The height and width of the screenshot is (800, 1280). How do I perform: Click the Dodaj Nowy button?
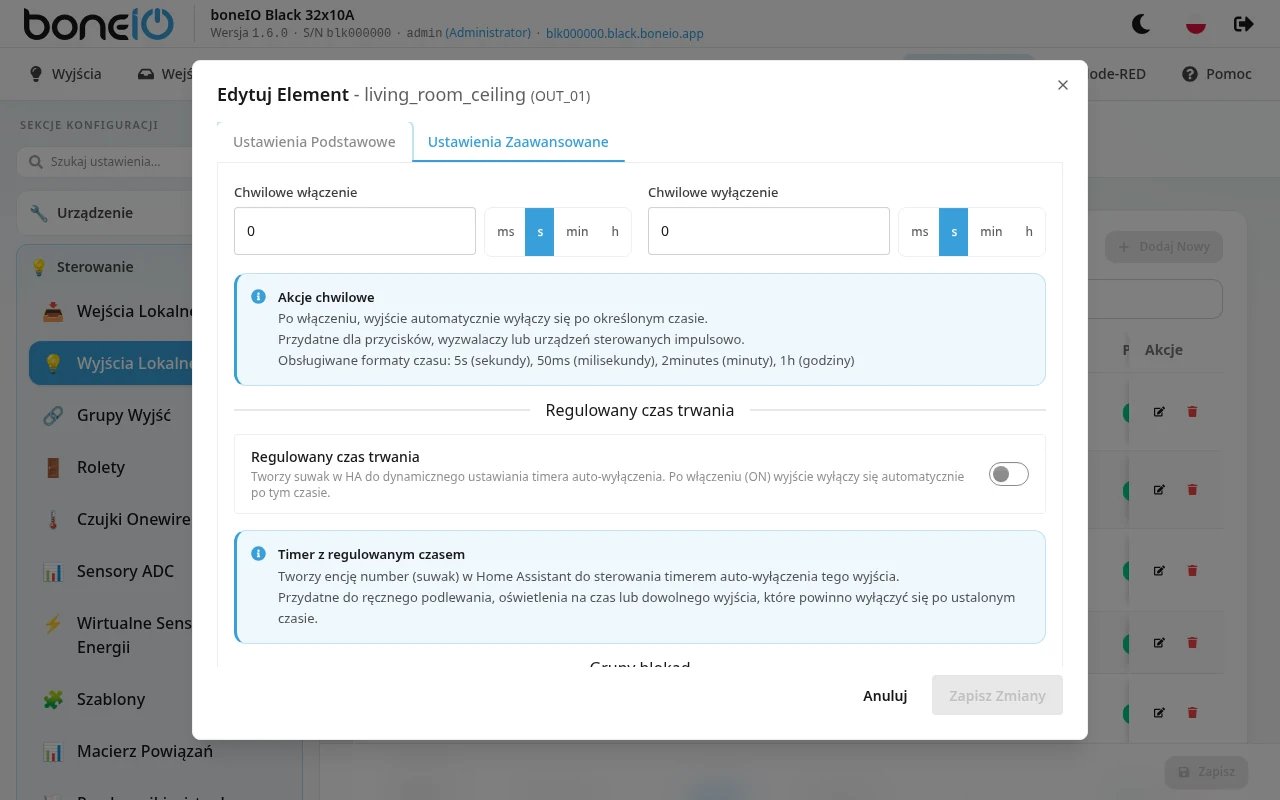[x=1164, y=247]
